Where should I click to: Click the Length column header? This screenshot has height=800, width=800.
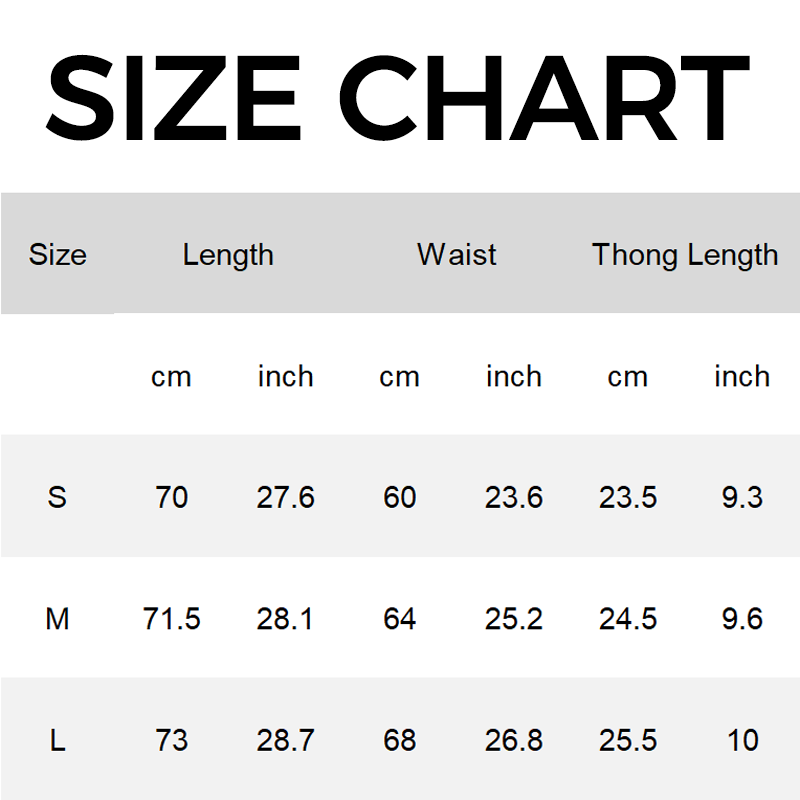click(228, 255)
